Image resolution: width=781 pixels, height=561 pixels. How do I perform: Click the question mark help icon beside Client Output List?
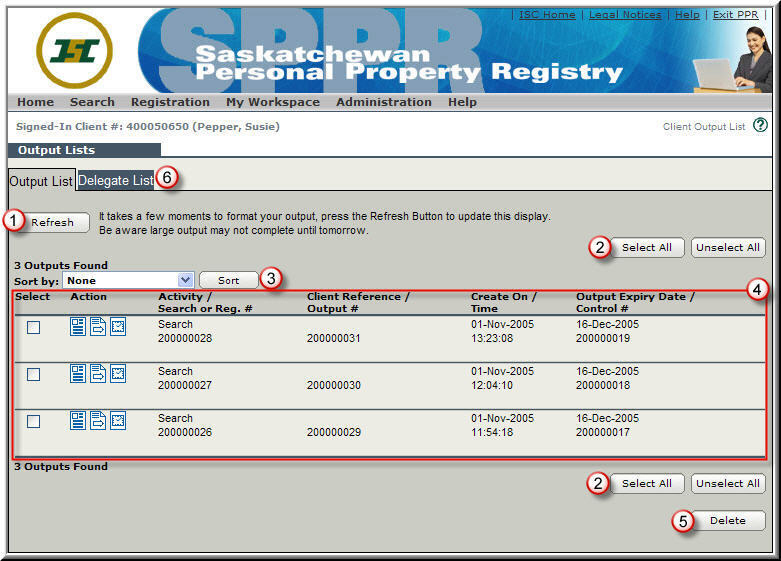pos(760,125)
